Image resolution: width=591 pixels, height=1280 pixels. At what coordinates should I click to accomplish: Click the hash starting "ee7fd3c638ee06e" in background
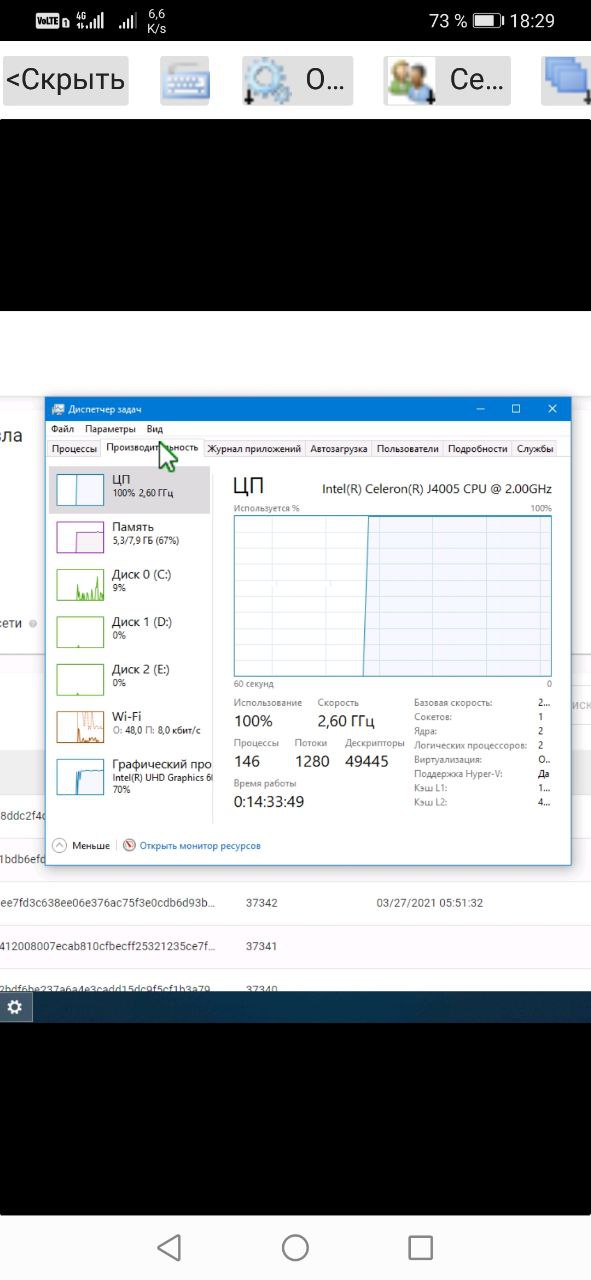[x=108, y=903]
